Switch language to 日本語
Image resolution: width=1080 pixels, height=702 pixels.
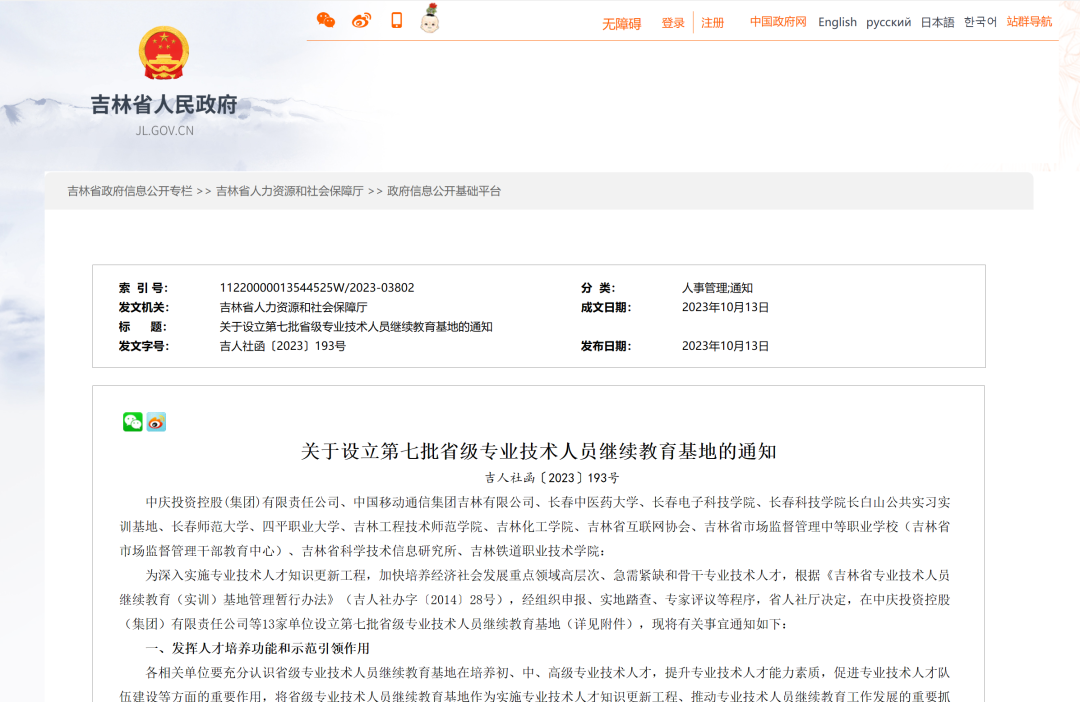(937, 22)
